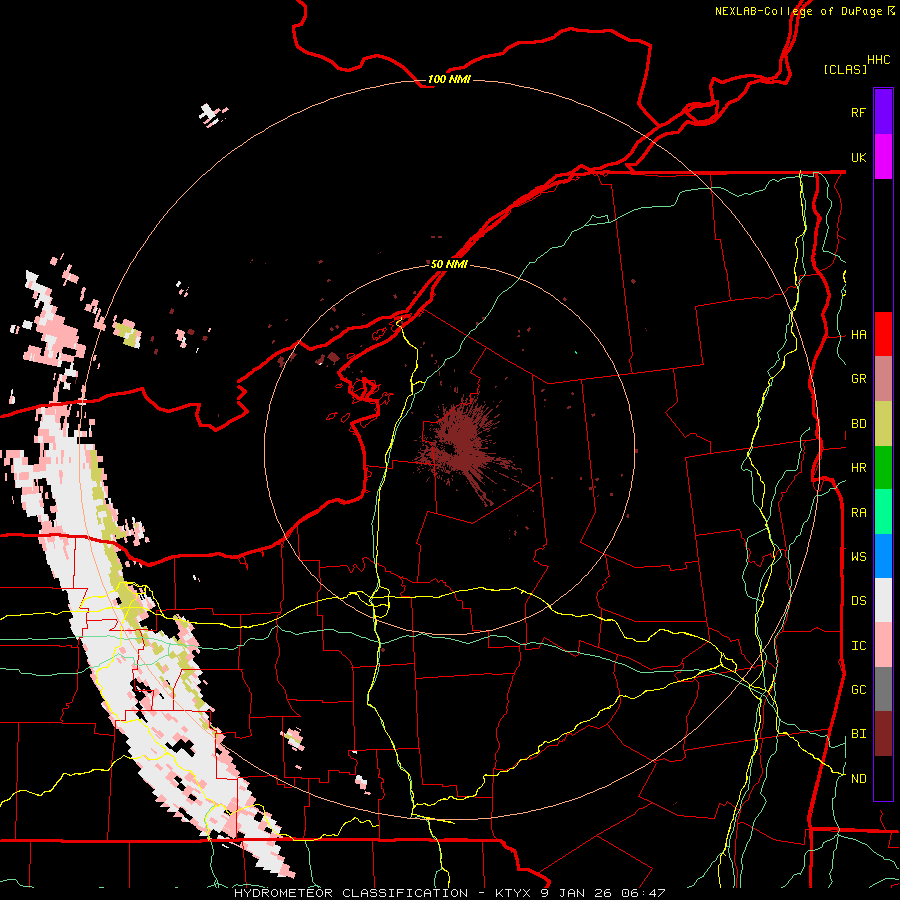Image resolution: width=900 pixels, height=900 pixels.
Task: Click the 100 NMI range ring label
Action: pyautogui.click(x=449, y=79)
